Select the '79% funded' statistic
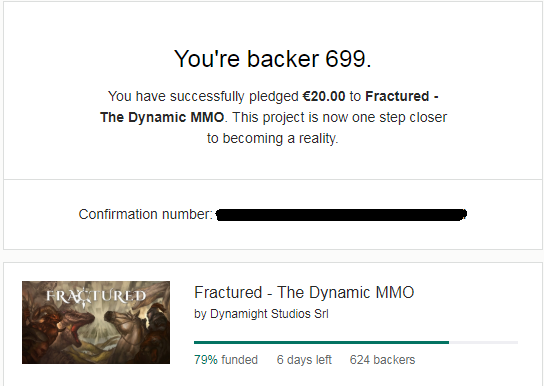This screenshot has width=544, height=386. [x=226, y=360]
